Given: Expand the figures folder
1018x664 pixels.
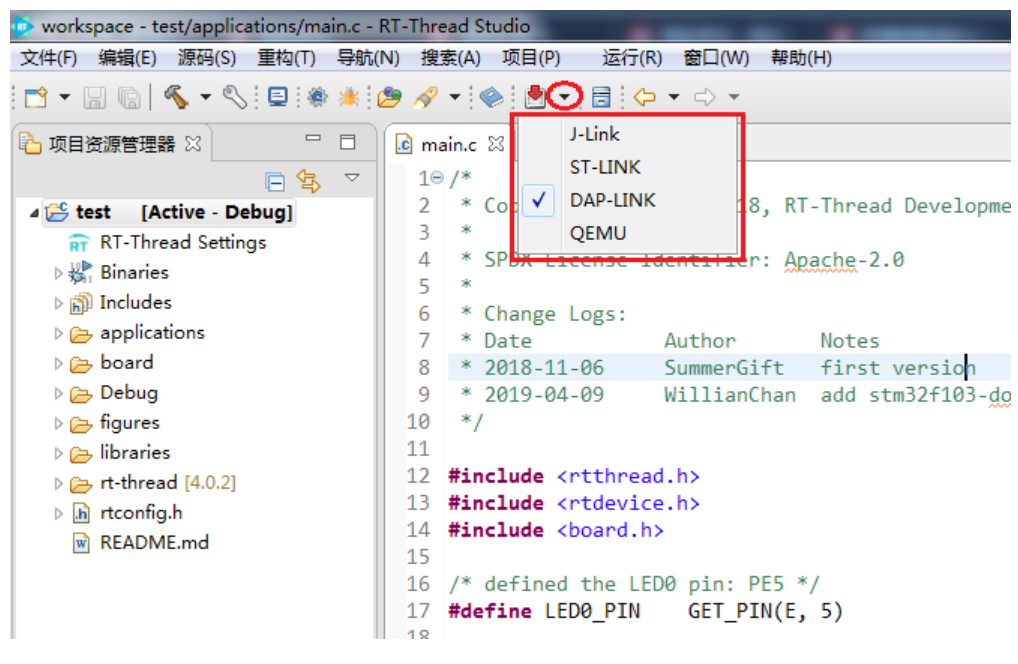Looking at the screenshot, I should point(58,424).
